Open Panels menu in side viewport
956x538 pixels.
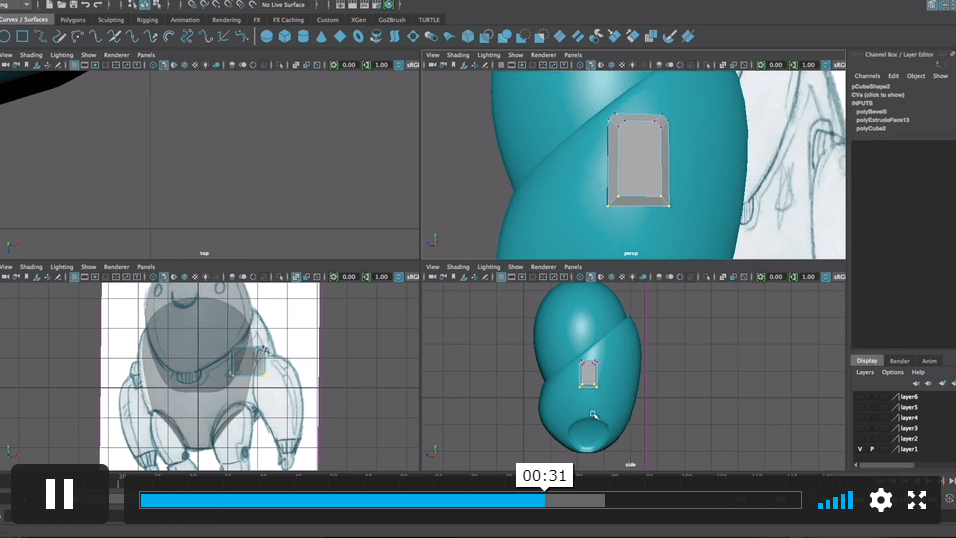pyautogui.click(x=572, y=267)
